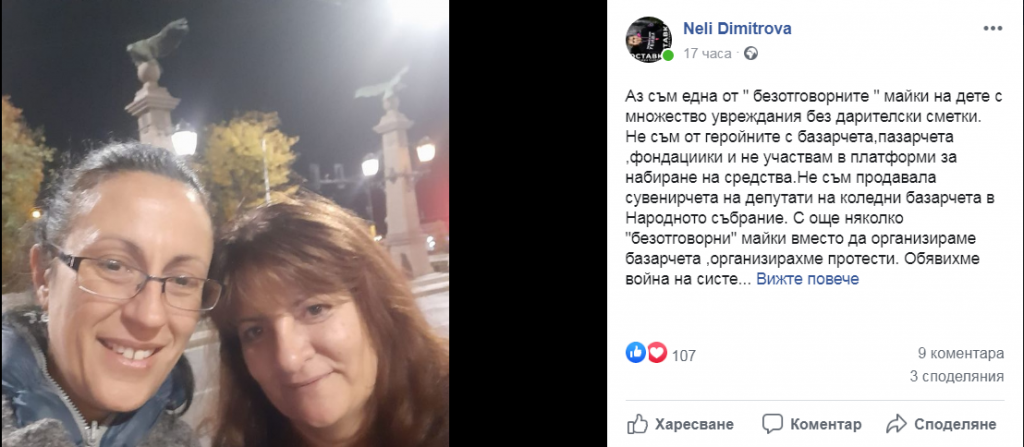The width and height of the screenshot is (1024, 447).
Task: Click the globe public privacy icon
Action: point(751,54)
